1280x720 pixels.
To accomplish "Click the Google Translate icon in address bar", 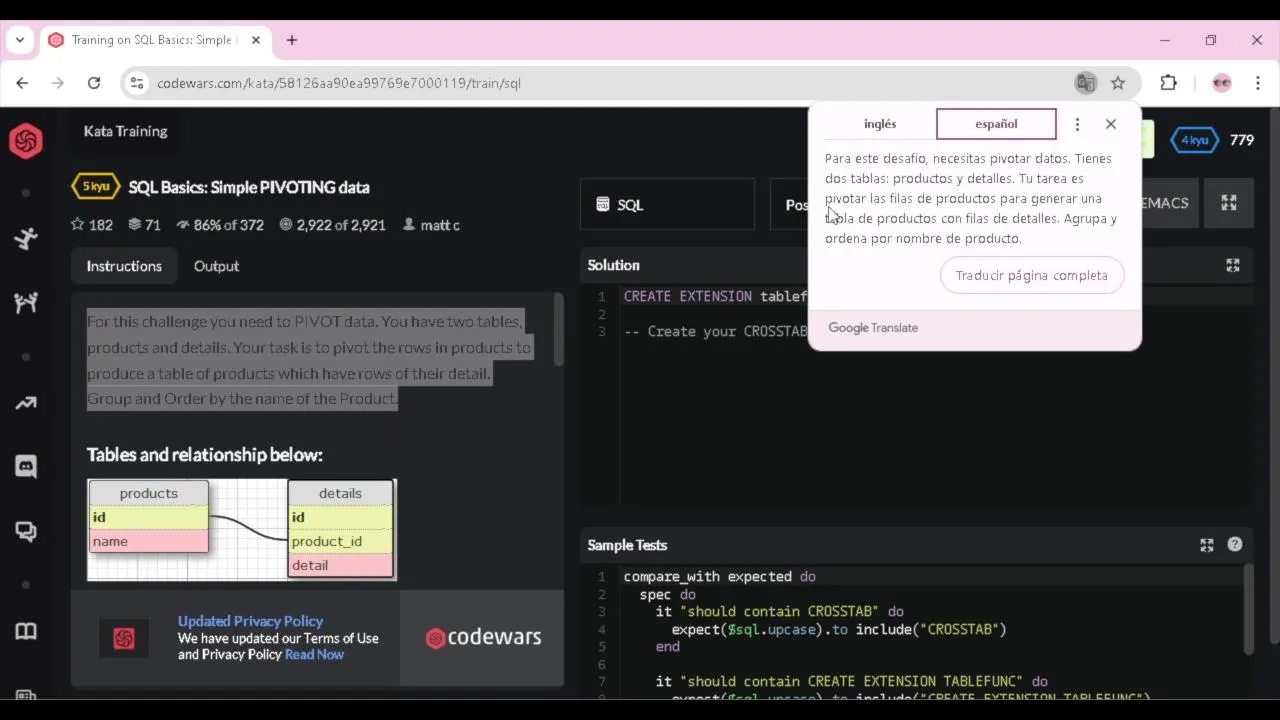I will point(1085,83).
